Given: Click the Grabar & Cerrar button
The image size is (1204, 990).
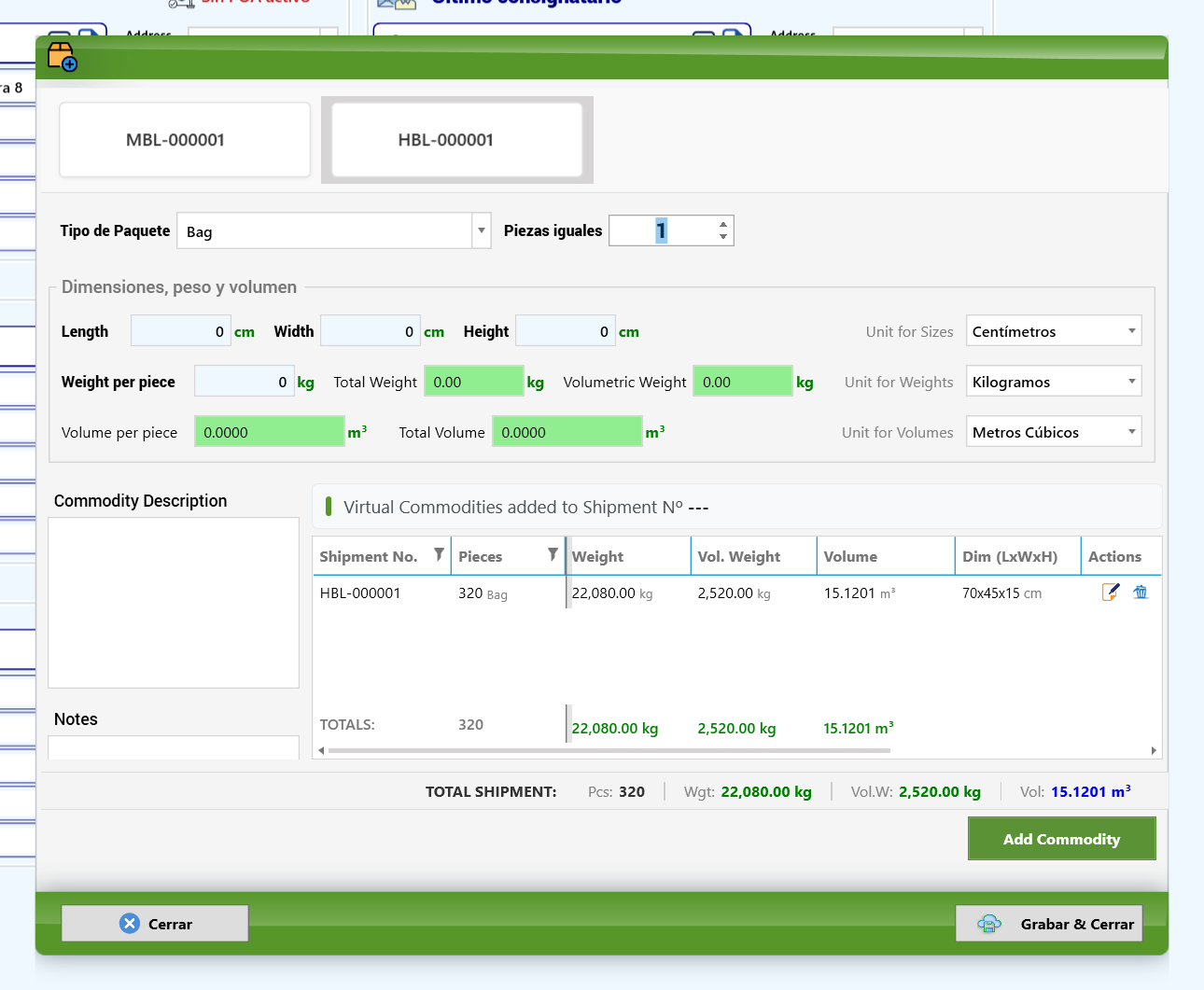Looking at the screenshot, I should coord(1049,924).
